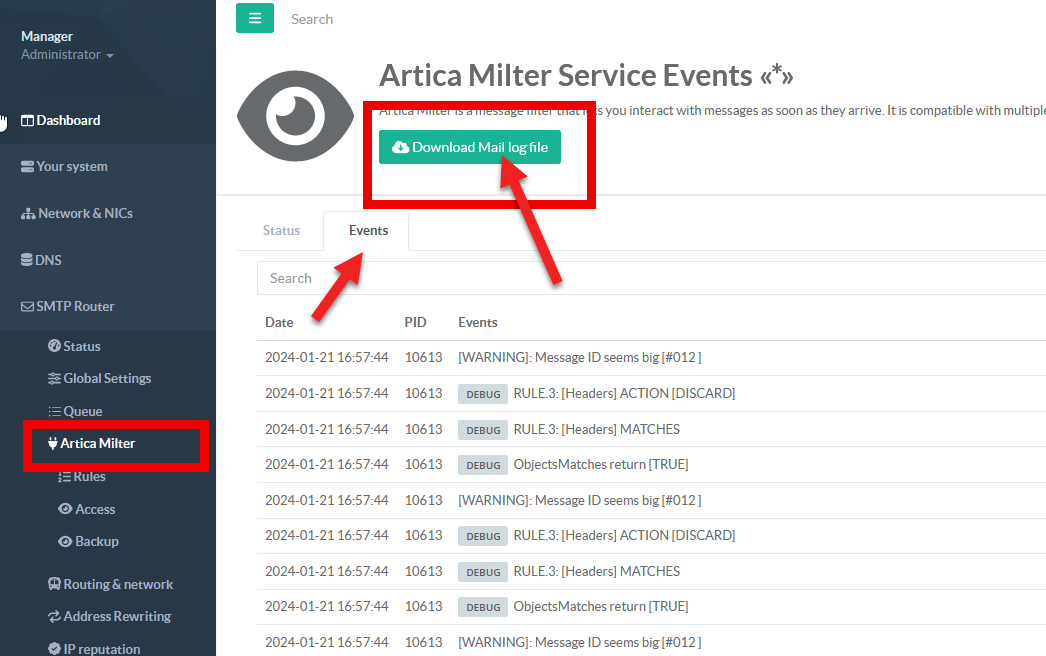Click Download Mail log file button

pyautogui.click(x=469, y=147)
